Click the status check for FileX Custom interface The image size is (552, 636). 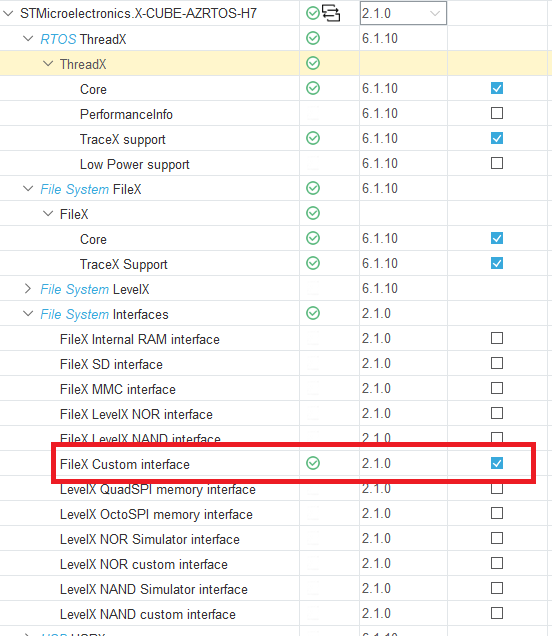313,463
